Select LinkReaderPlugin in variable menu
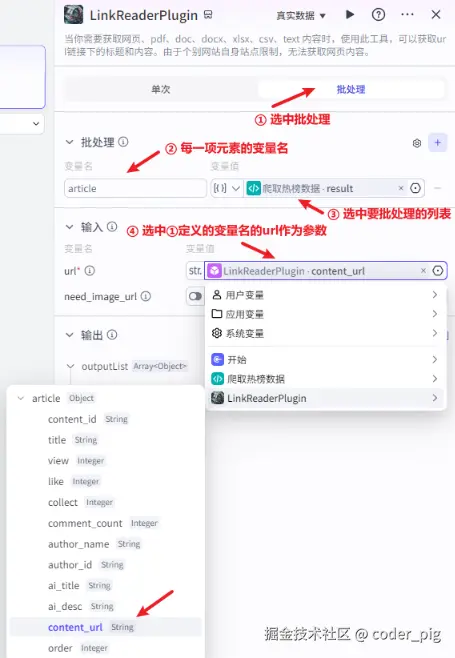 (325, 398)
